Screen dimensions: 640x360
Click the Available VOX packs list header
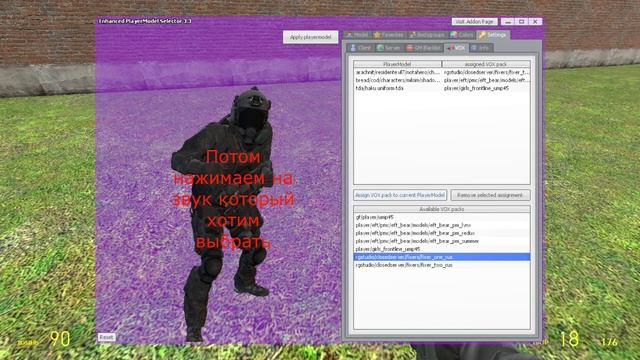coord(442,209)
